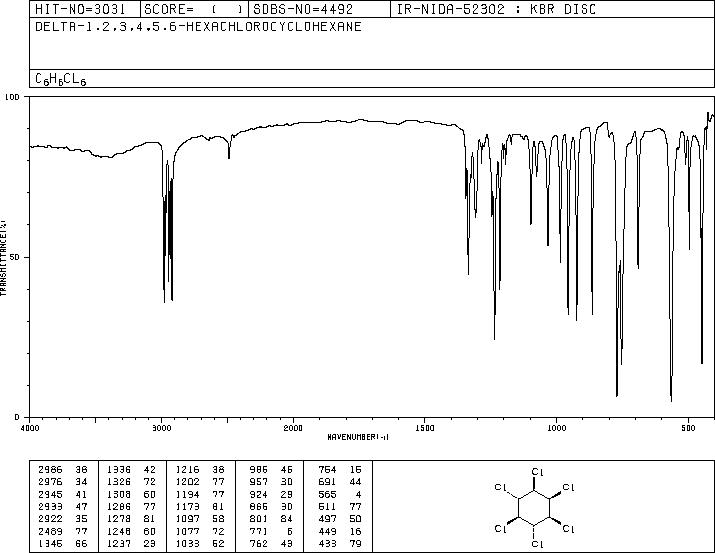Select peak 2986 in the table
Image resolution: width=715 pixels, height=553 pixels.
(x=62, y=470)
